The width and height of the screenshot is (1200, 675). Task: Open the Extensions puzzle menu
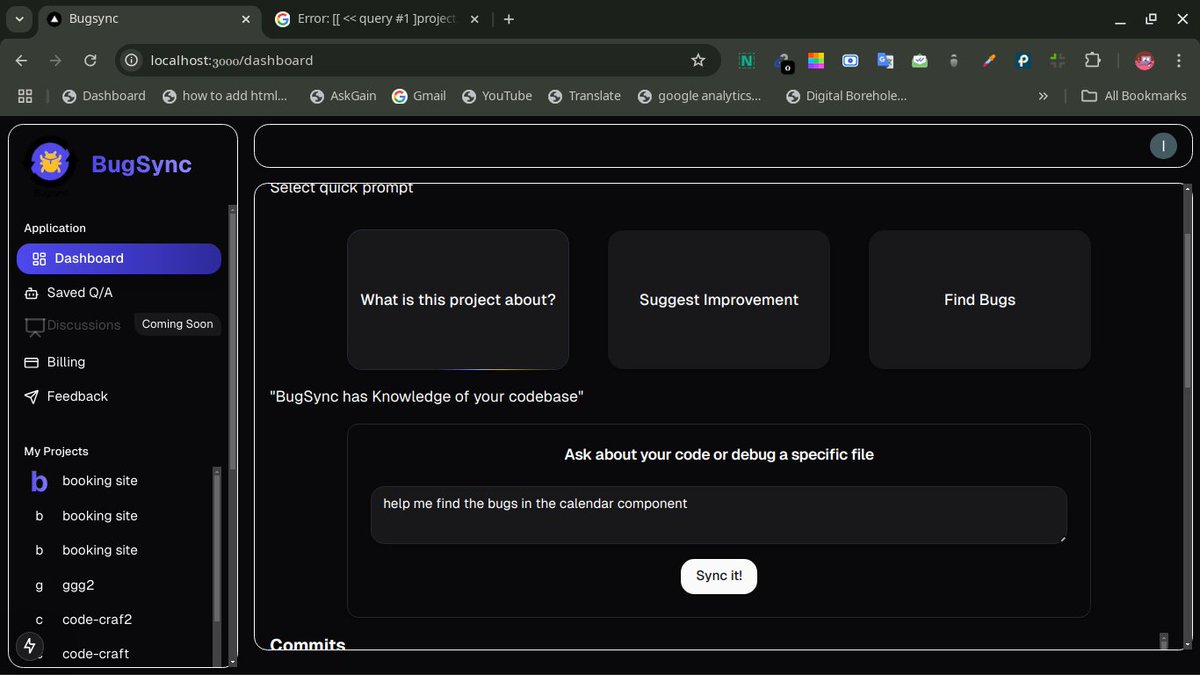[1092, 60]
